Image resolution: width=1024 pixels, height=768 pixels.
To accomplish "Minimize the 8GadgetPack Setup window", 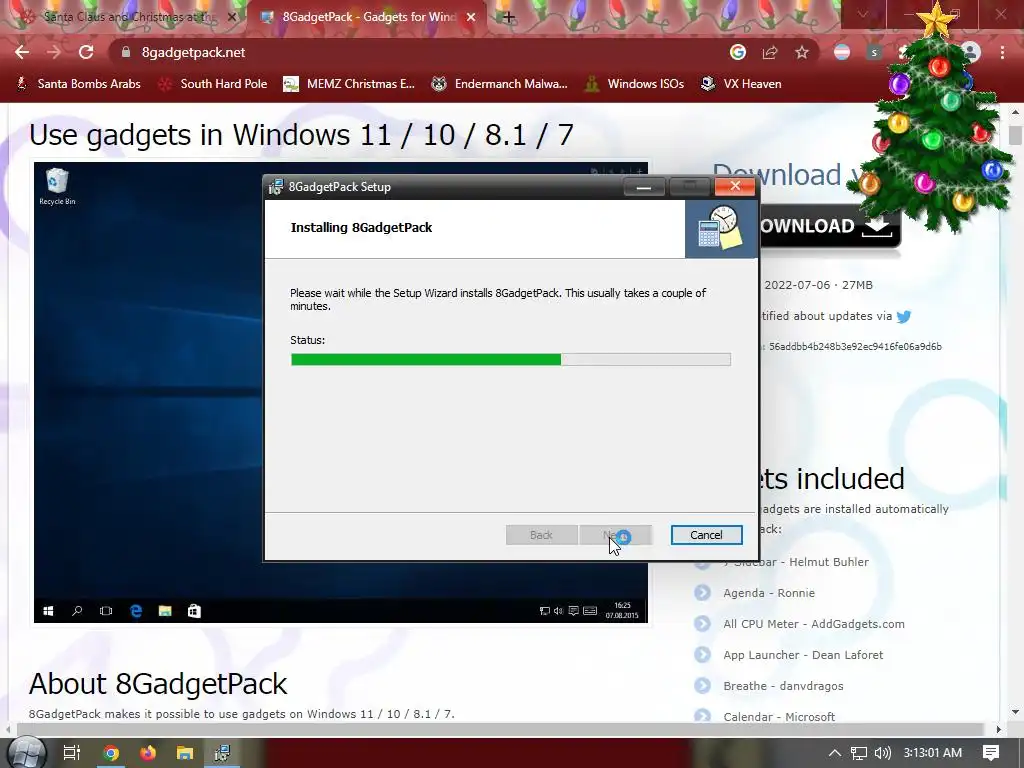I will tap(644, 187).
